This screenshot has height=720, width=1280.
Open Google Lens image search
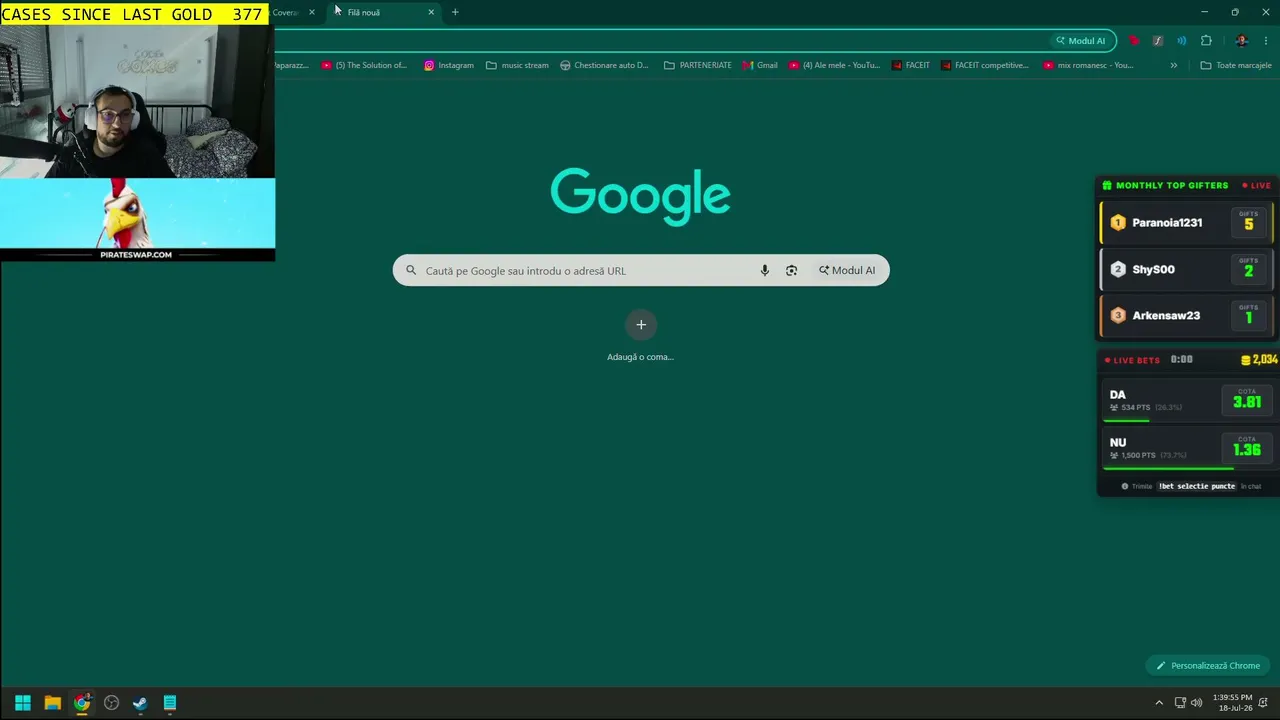(x=791, y=270)
